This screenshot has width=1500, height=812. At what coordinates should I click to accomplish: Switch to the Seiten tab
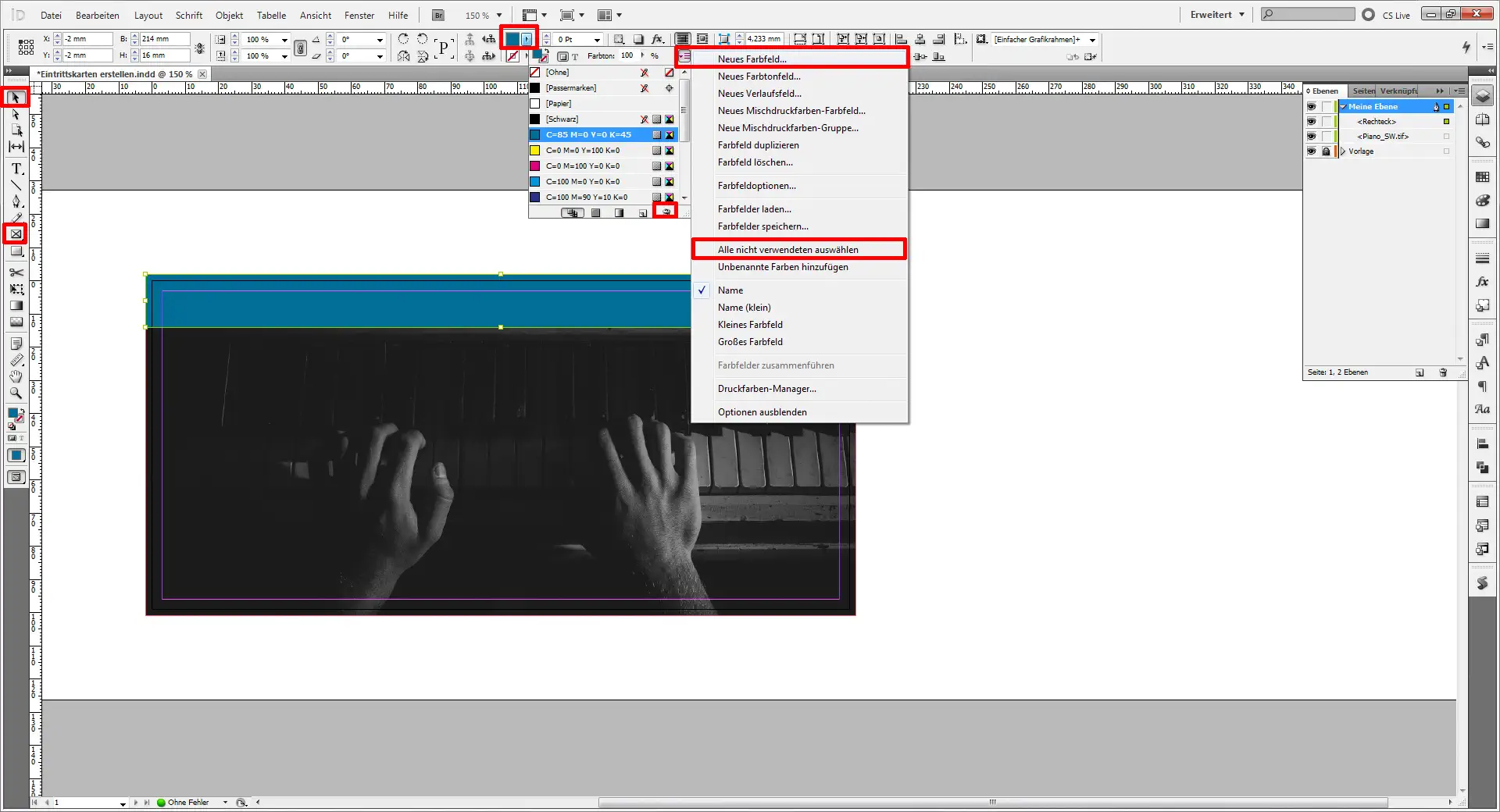pyautogui.click(x=1363, y=91)
